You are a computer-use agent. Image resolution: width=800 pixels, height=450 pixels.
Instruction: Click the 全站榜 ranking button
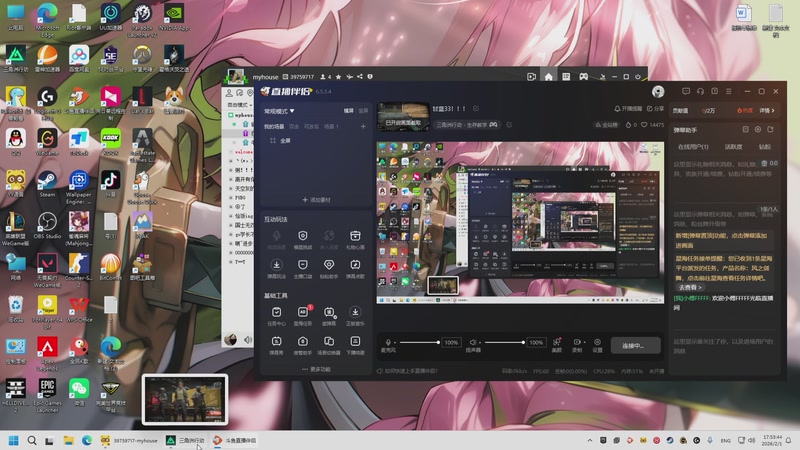pos(607,124)
